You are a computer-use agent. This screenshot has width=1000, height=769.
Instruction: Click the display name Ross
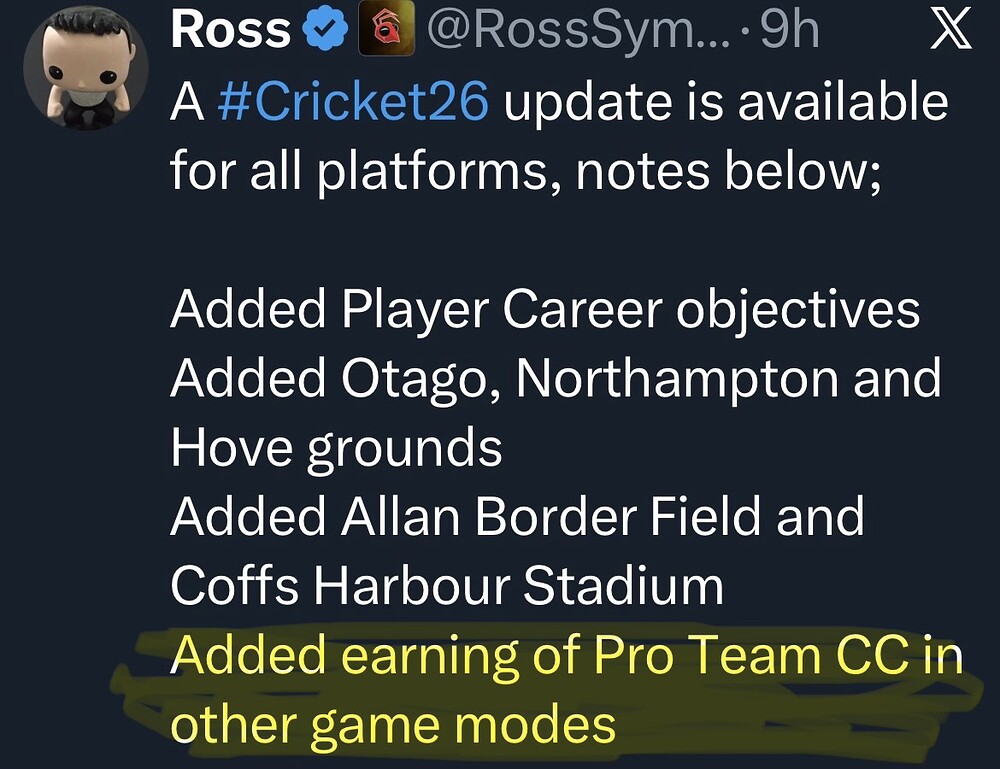tap(229, 32)
